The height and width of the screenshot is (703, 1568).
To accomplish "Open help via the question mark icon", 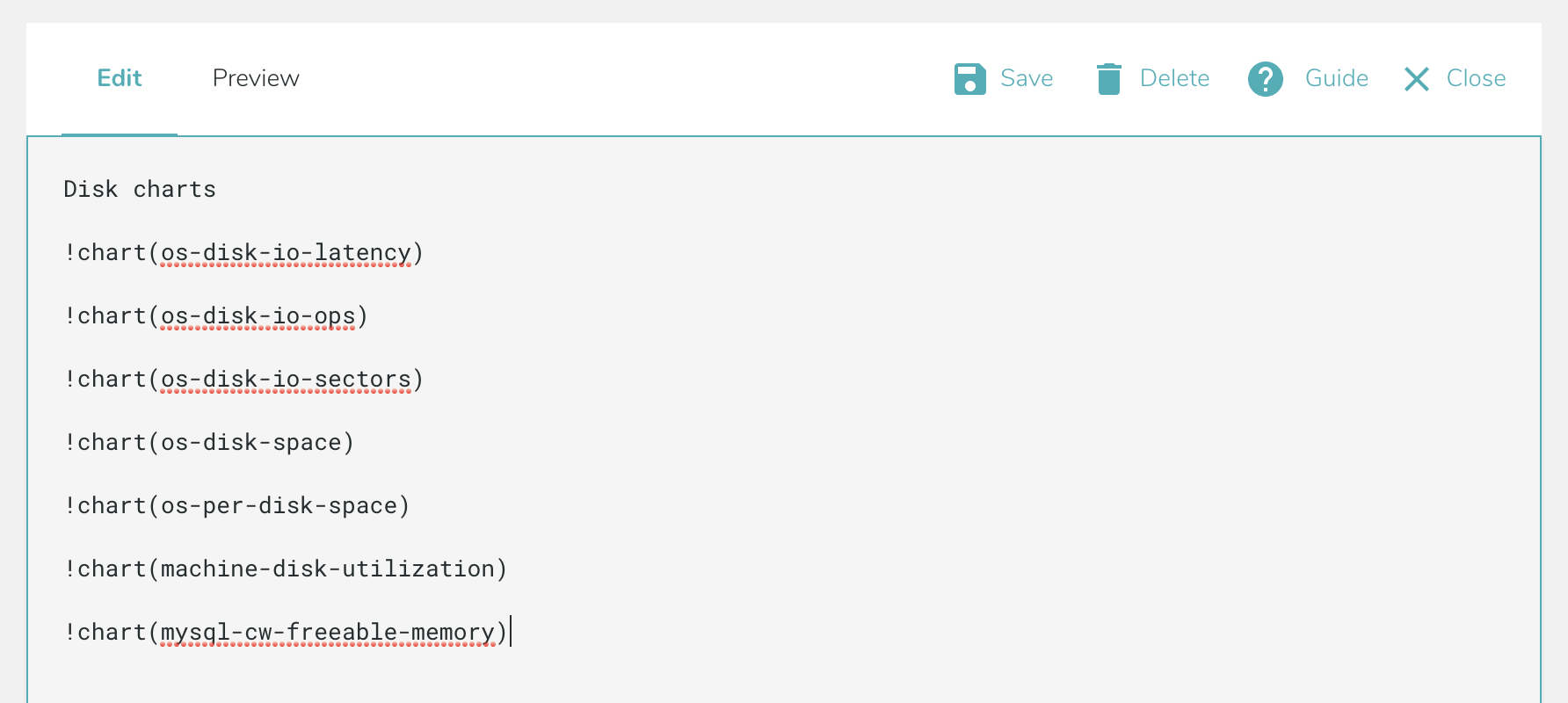I will coord(1265,79).
